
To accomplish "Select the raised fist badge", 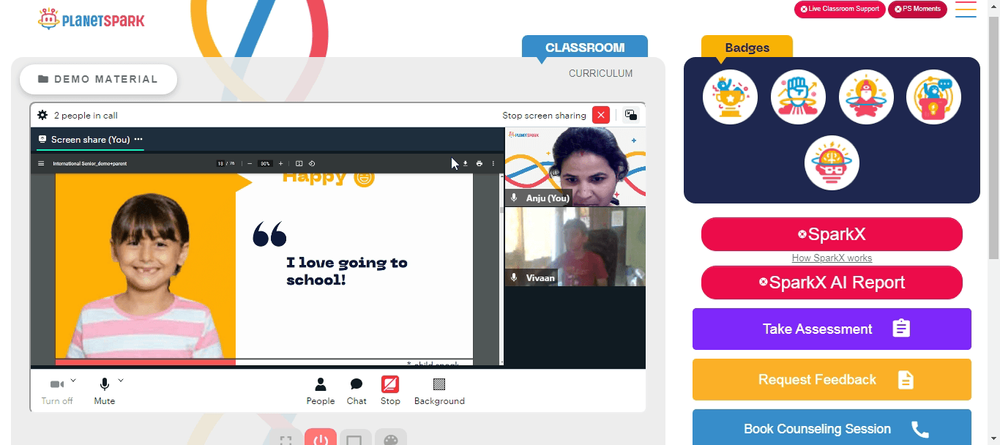I will point(798,97).
